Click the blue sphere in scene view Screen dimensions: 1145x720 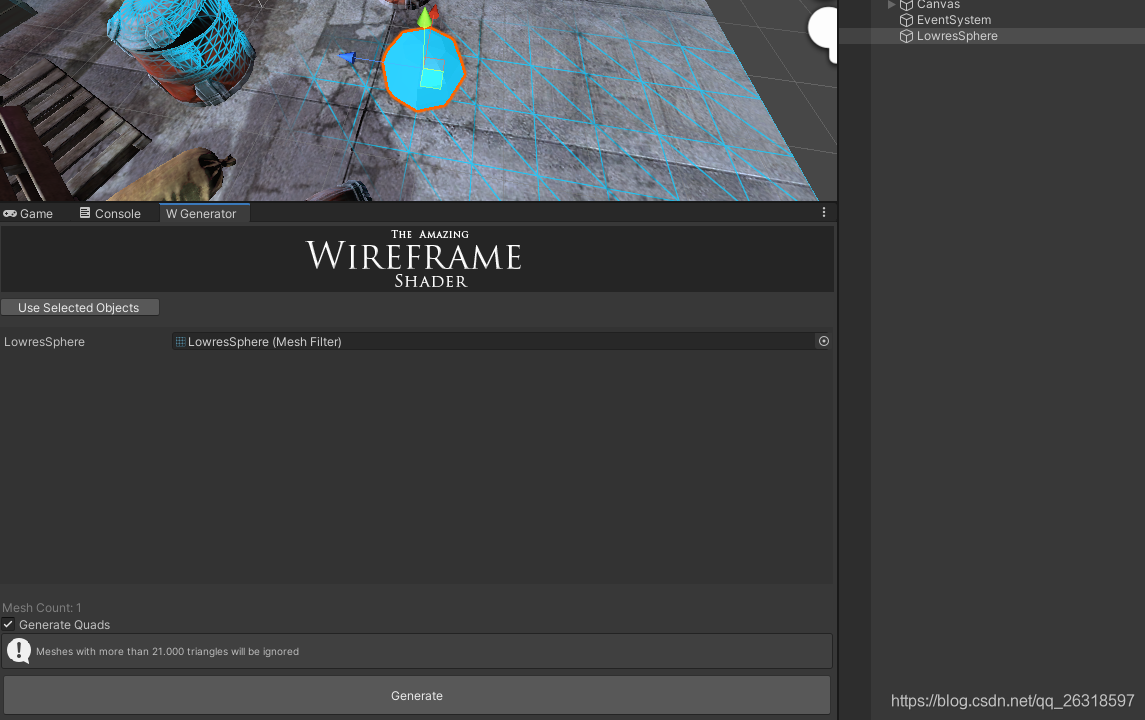click(424, 69)
